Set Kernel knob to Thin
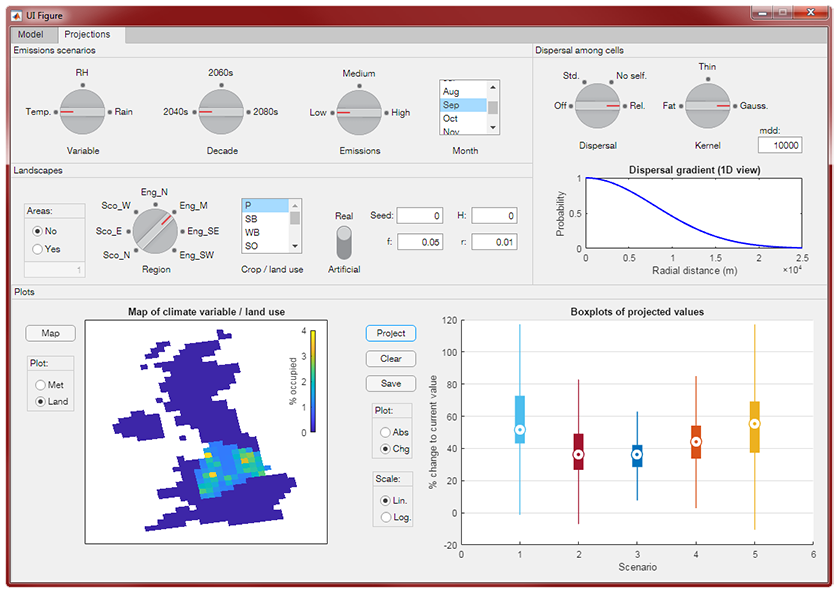Image resolution: width=839 pixels, height=599 pixels. [x=707, y=67]
